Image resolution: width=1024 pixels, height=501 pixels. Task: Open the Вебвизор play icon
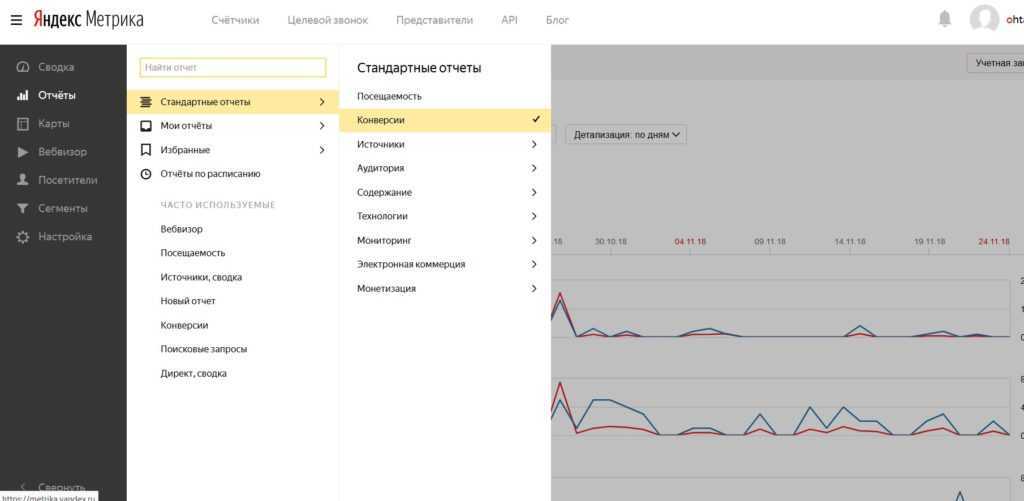click(23, 152)
